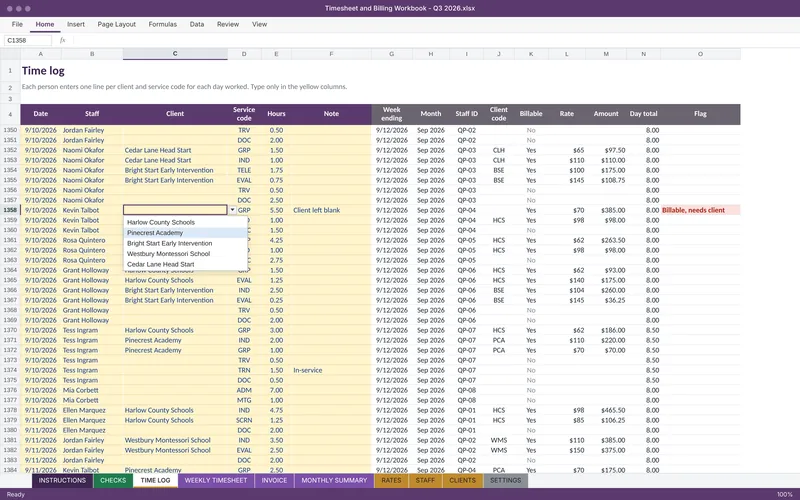This screenshot has height=500, width=800.
Task: Click the 'Time log' title cell
Action: pyautogui.click(x=43, y=71)
